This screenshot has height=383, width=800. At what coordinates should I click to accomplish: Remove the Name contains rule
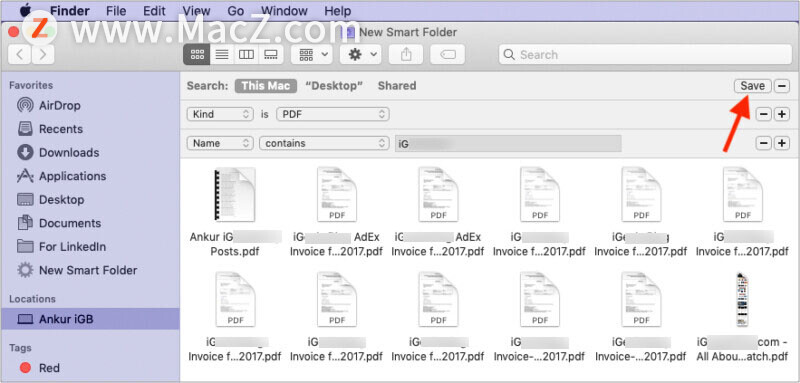763,143
